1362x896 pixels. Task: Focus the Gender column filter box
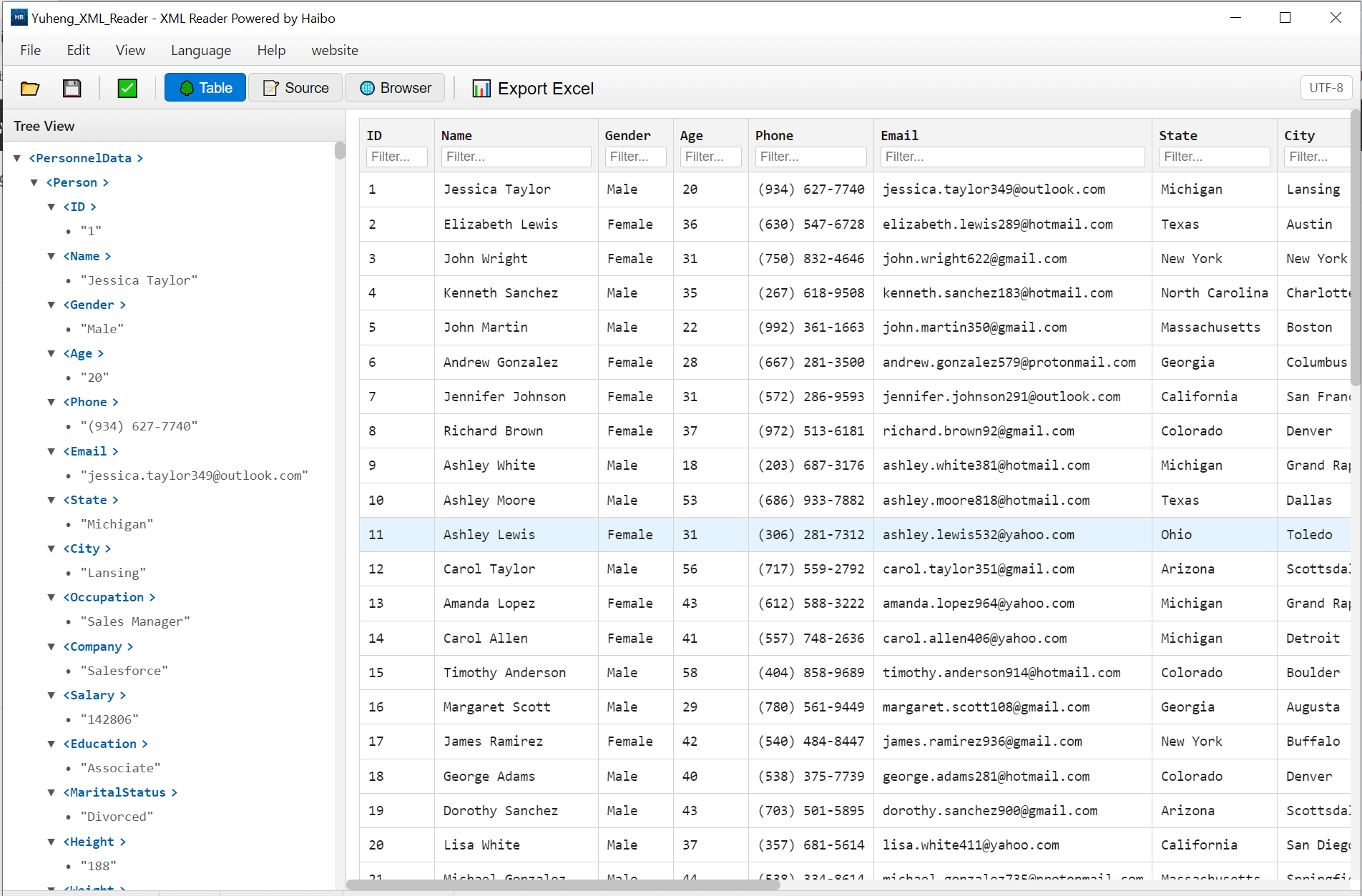pyautogui.click(x=635, y=157)
